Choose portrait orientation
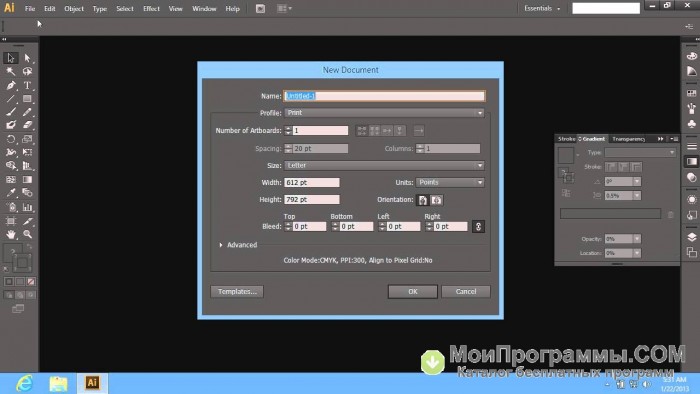700x394 pixels. (x=422, y=200)
